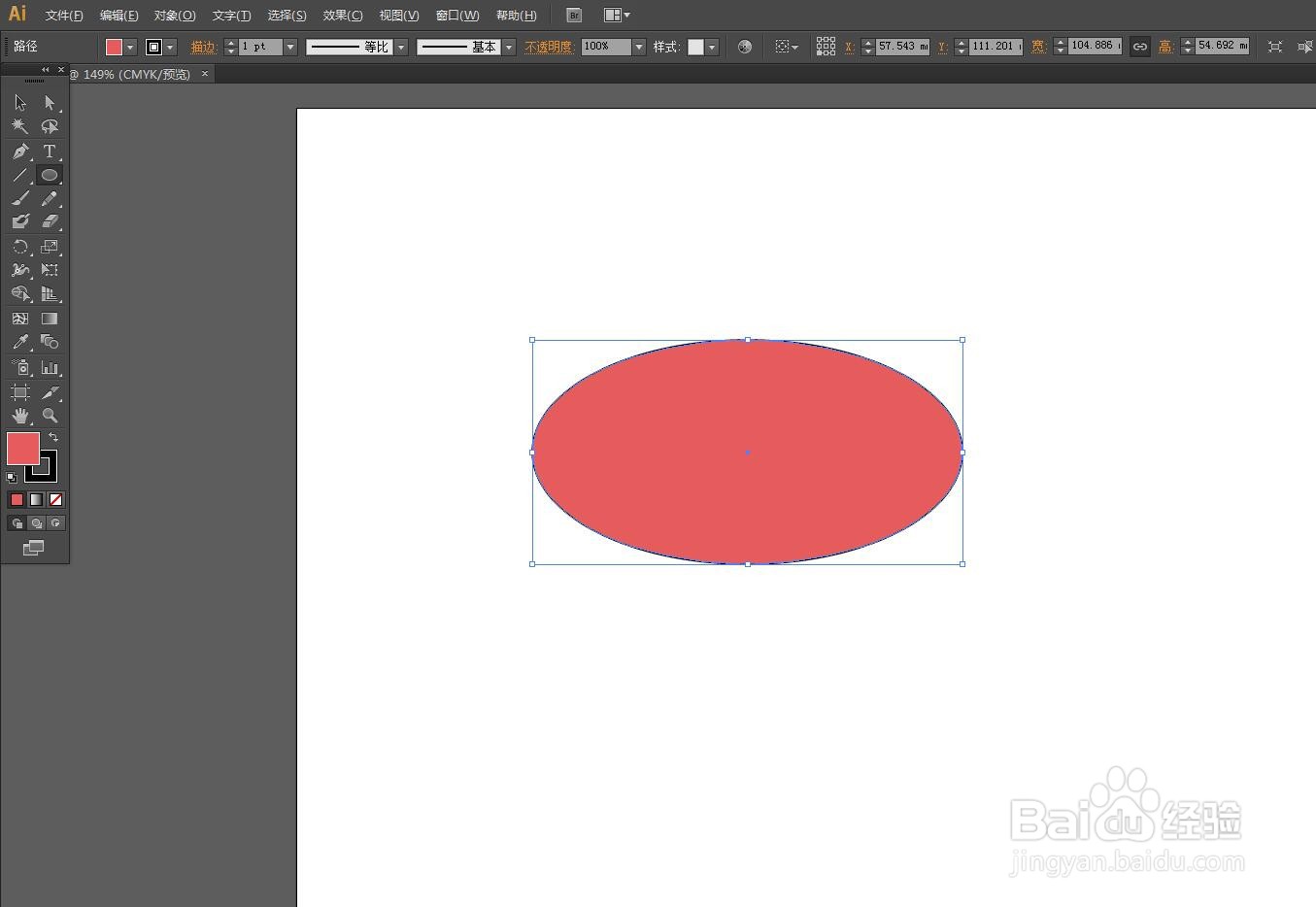
Task: Select the Eyedropper tool
Action: [20, 342]
